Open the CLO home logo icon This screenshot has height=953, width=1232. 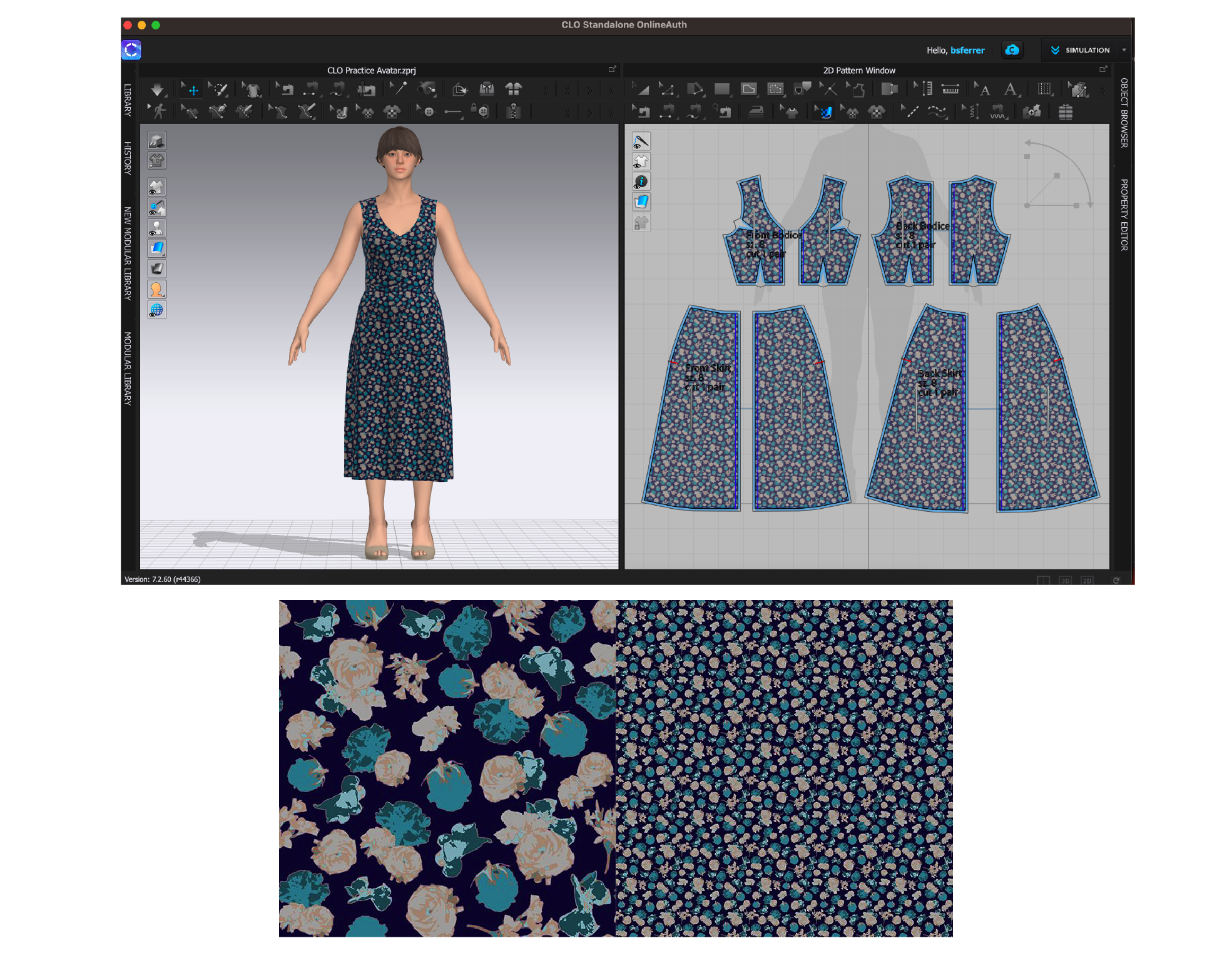pos(131,50)
